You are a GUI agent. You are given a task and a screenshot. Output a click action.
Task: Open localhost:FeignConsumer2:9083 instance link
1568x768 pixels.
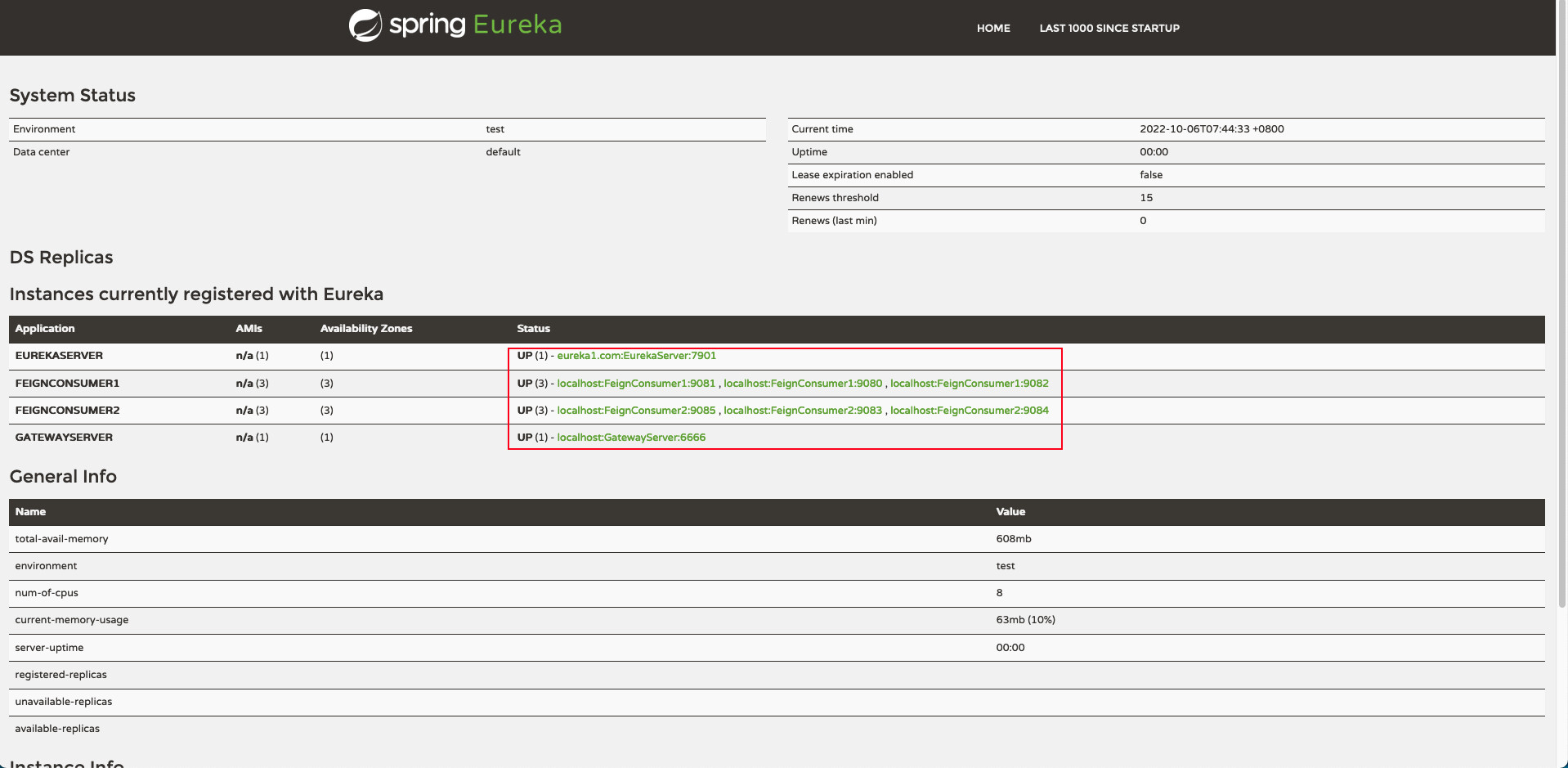[803, 411]
